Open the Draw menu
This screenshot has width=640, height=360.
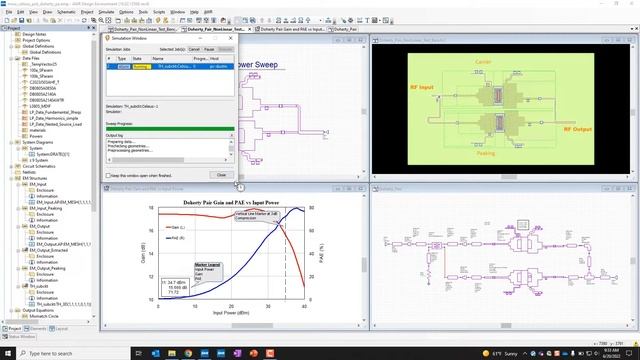click(x=47, y=12)
